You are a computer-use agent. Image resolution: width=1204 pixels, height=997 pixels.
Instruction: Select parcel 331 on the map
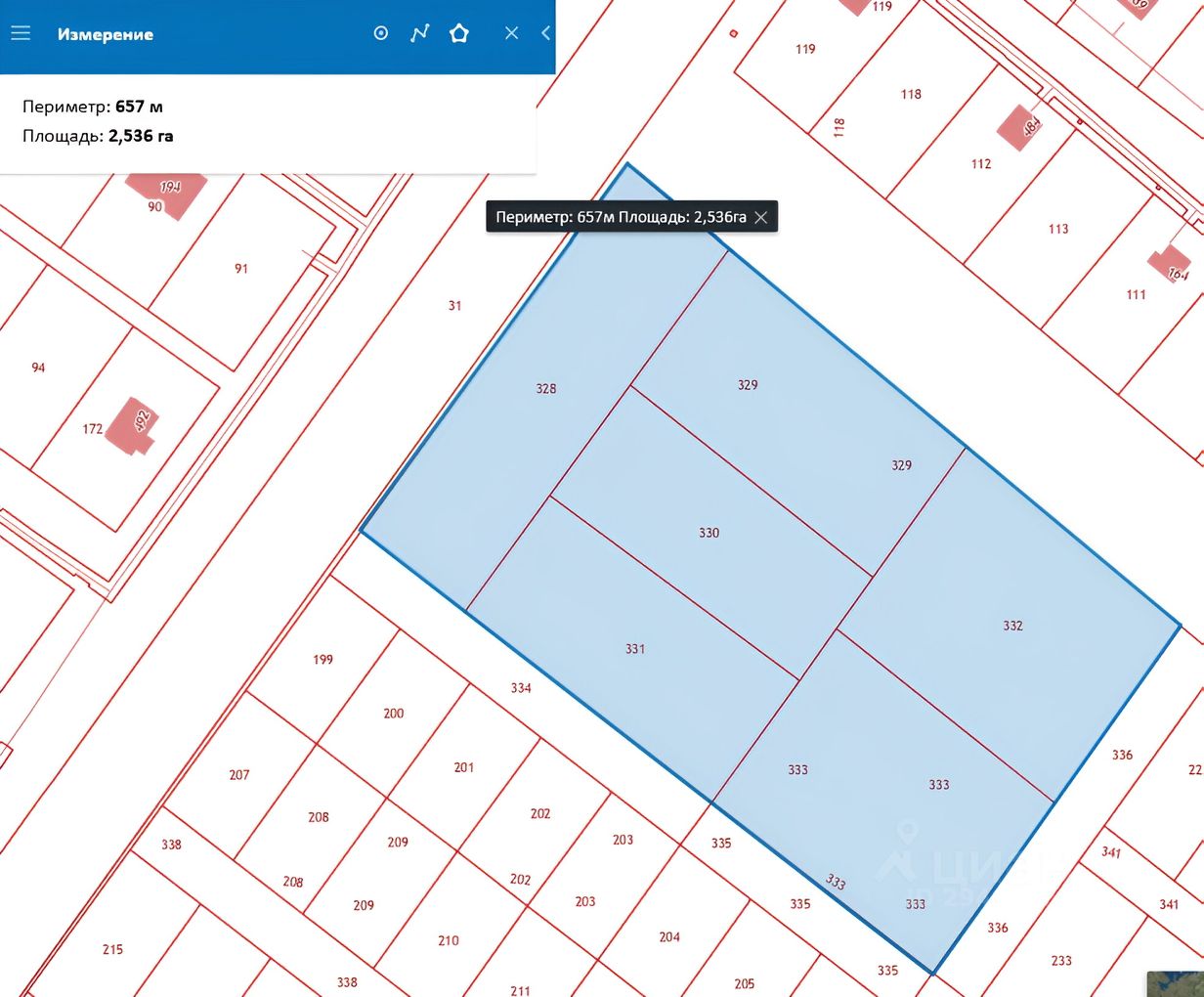[x=635, y=648]
